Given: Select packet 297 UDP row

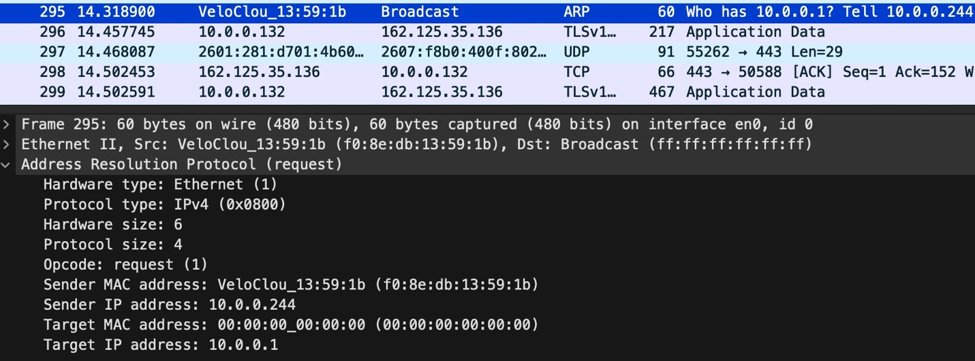Looking at the screenshot, I should [x=488, y=52].
